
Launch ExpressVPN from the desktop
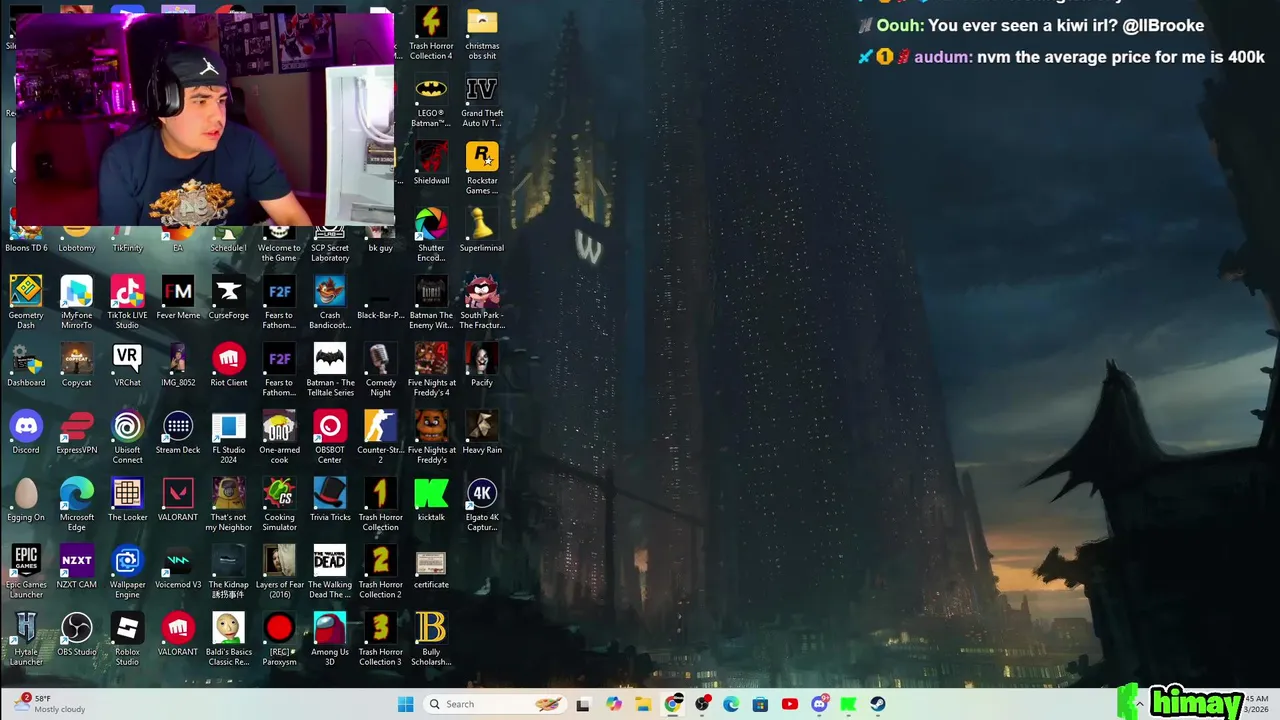click(77, 431)
